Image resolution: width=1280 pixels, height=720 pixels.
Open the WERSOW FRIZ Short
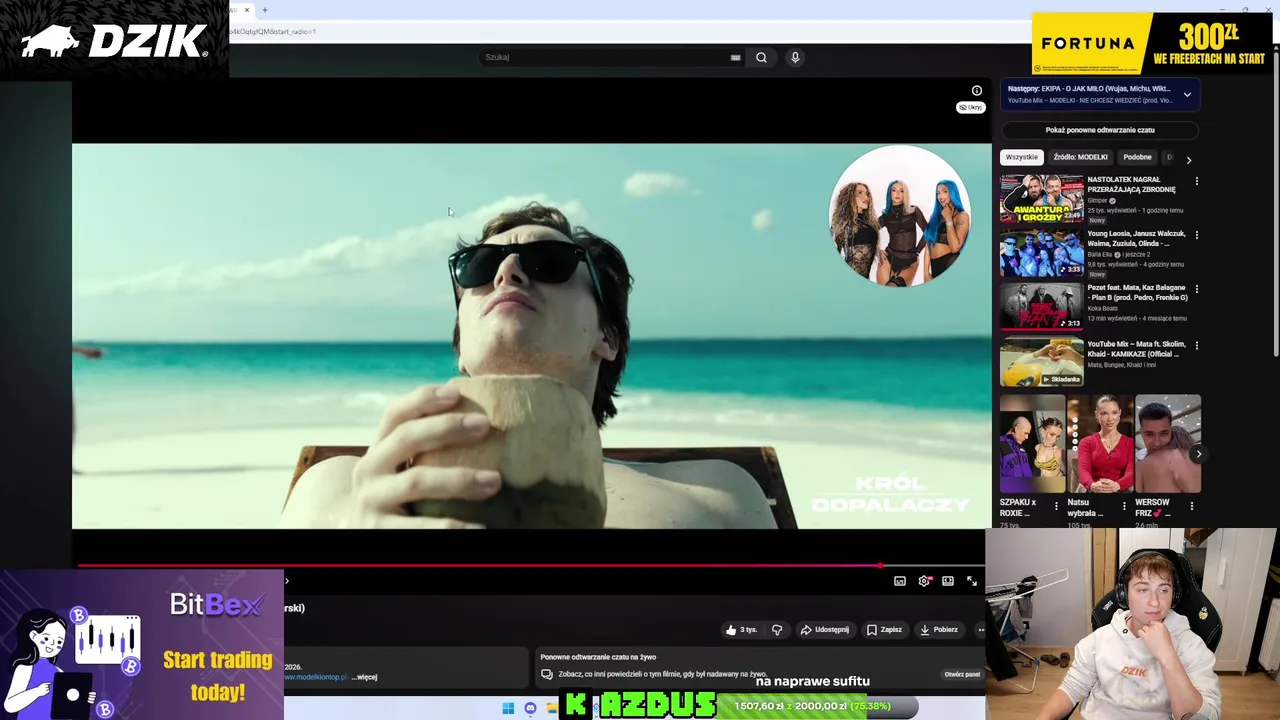[x=1168, y=444]
